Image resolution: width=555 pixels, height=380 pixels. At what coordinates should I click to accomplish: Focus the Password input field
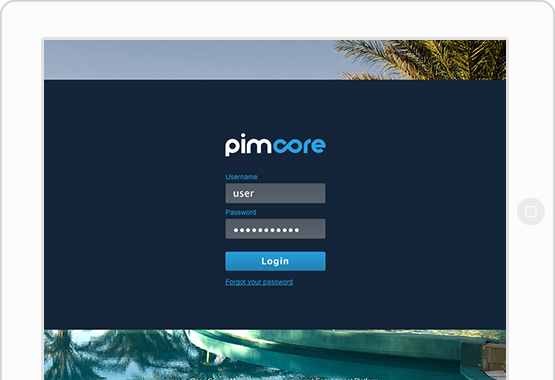point(275,229)
